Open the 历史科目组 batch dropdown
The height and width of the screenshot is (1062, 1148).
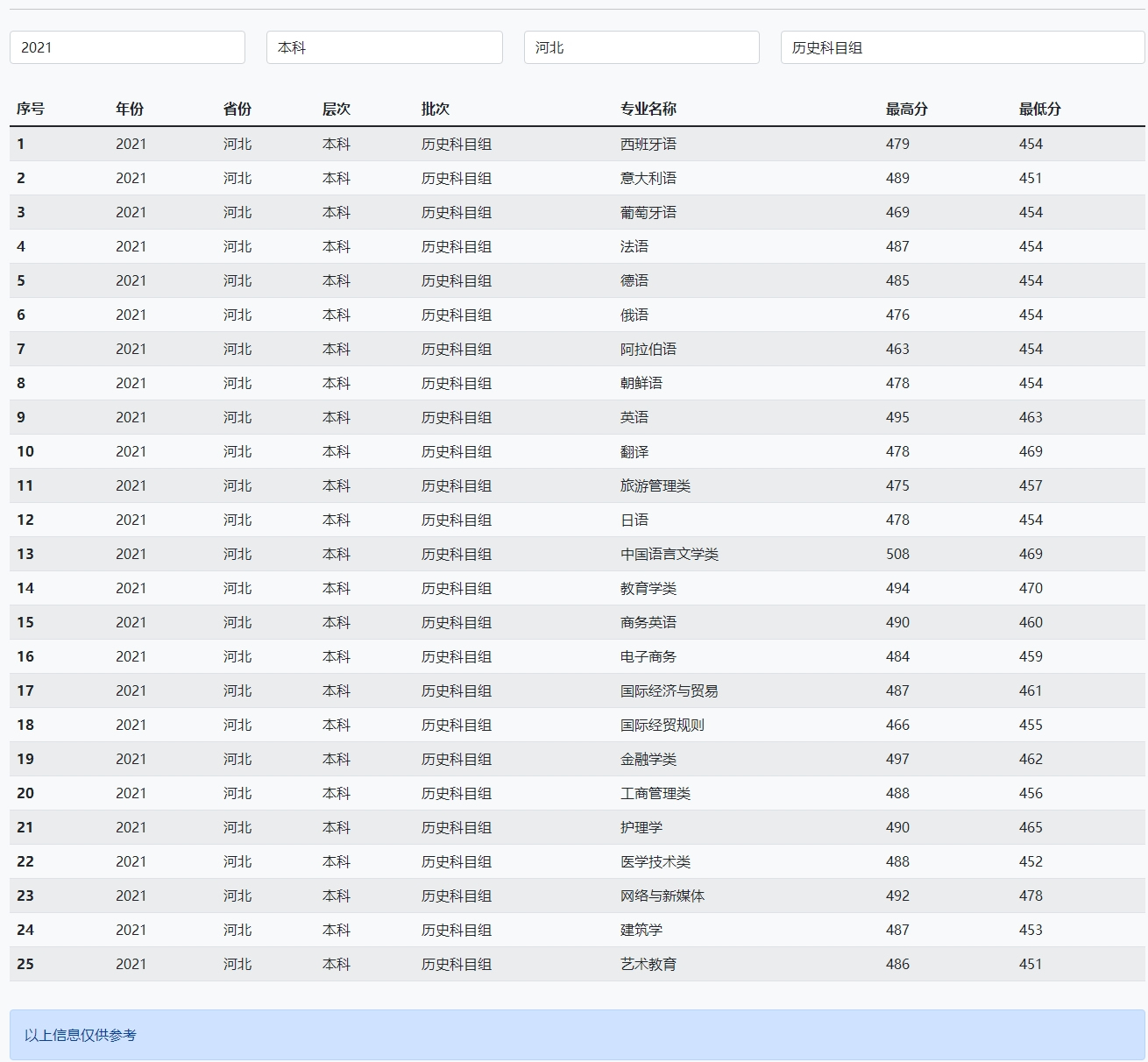[963, 47]
